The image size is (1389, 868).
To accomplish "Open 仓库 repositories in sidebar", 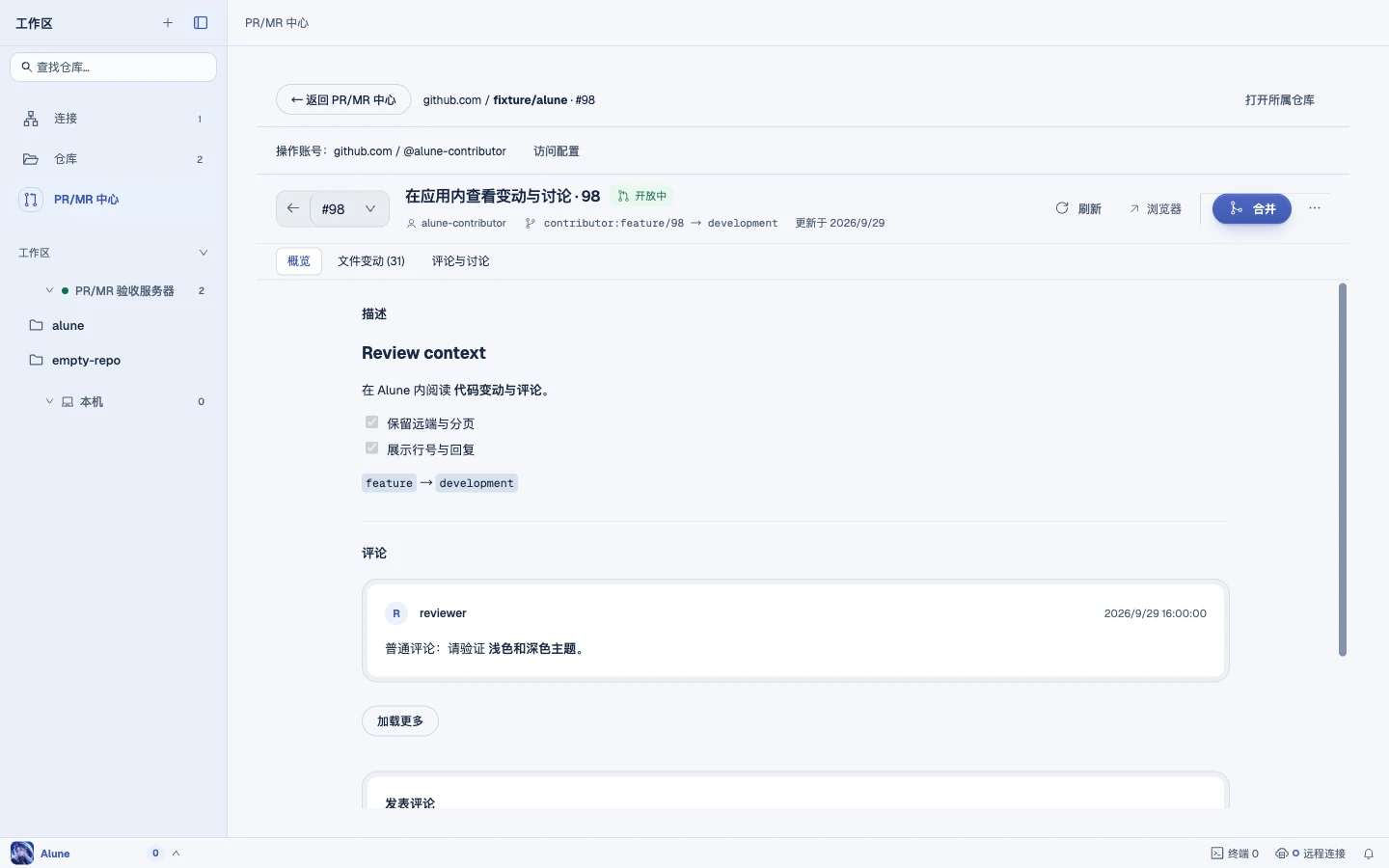I will [x=113, y=159].
